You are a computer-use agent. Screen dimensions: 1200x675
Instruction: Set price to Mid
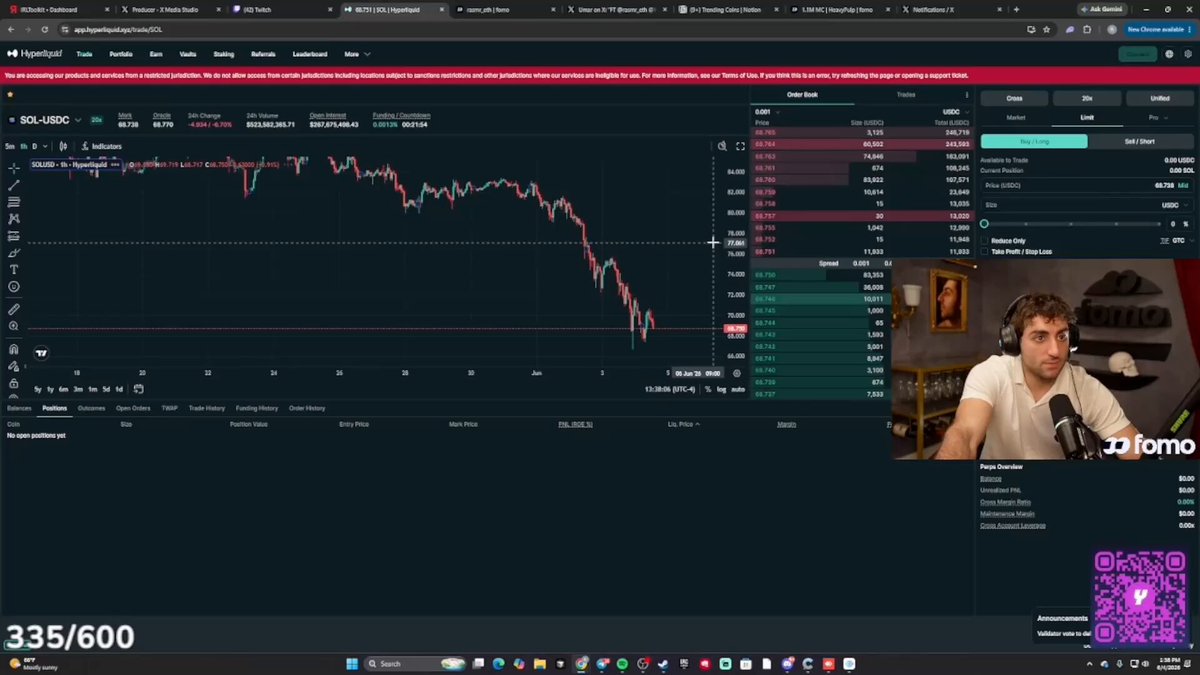pyautogui.click(x=1183, y=185)
